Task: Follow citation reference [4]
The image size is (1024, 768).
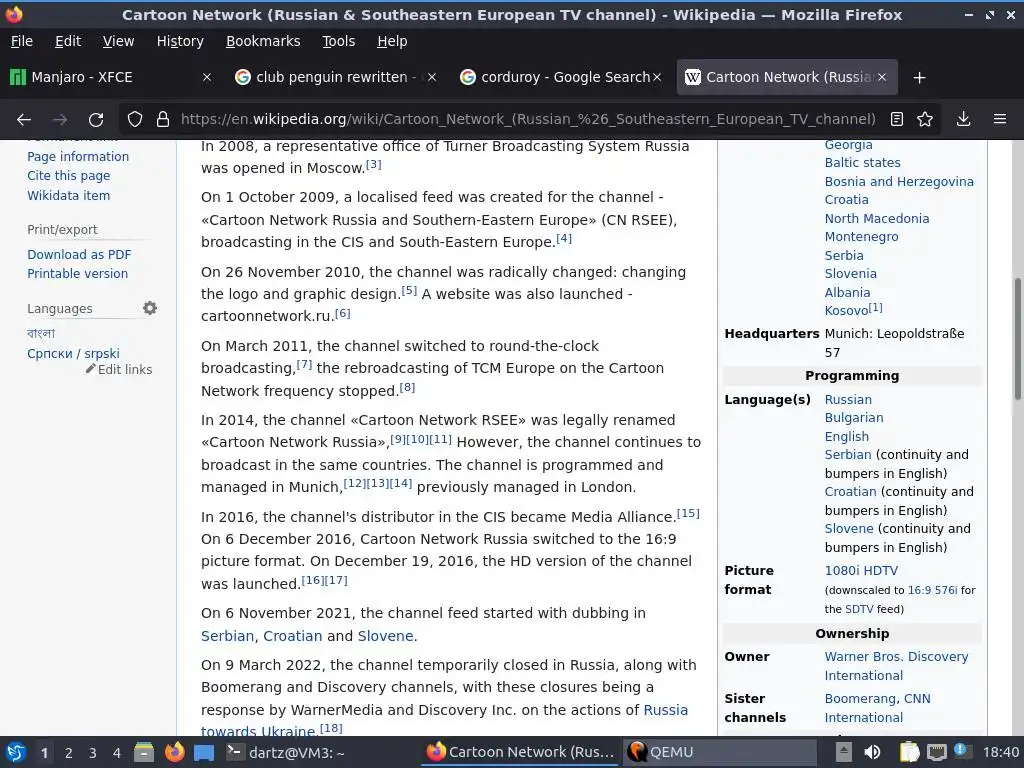Action: tap(564, 238)
